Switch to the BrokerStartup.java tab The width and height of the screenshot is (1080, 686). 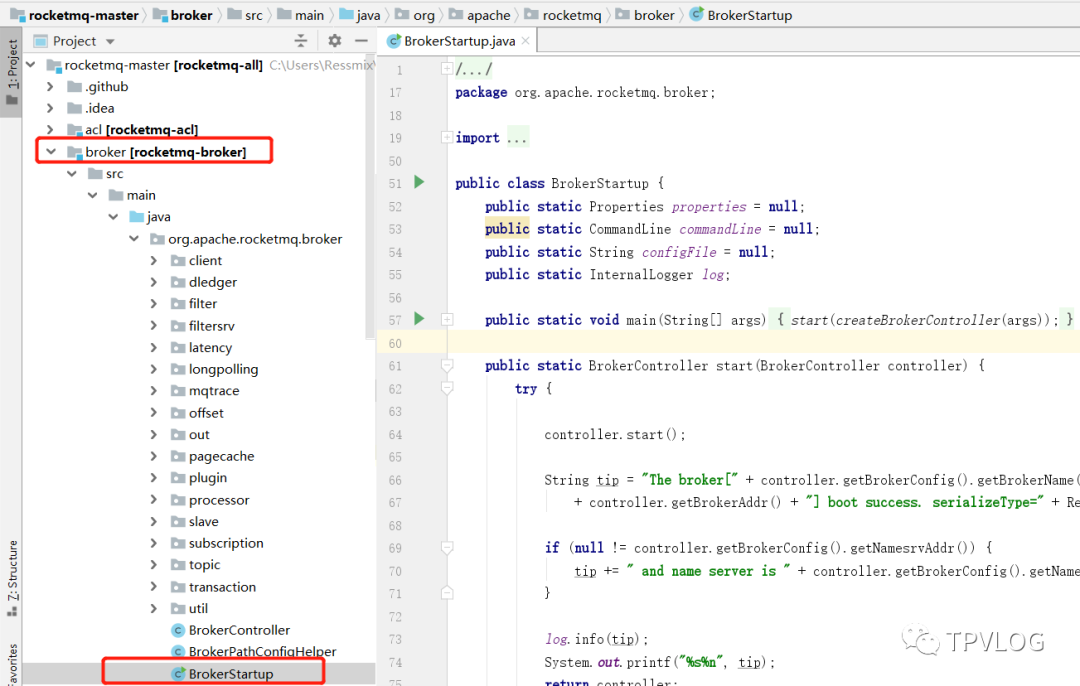458,41
